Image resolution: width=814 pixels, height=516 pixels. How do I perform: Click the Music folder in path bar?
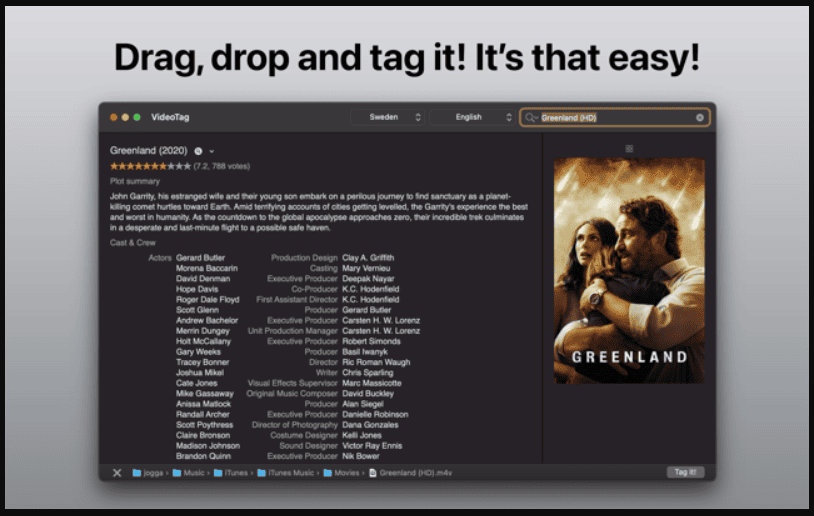pyautogui.click(x=189, y=472)
